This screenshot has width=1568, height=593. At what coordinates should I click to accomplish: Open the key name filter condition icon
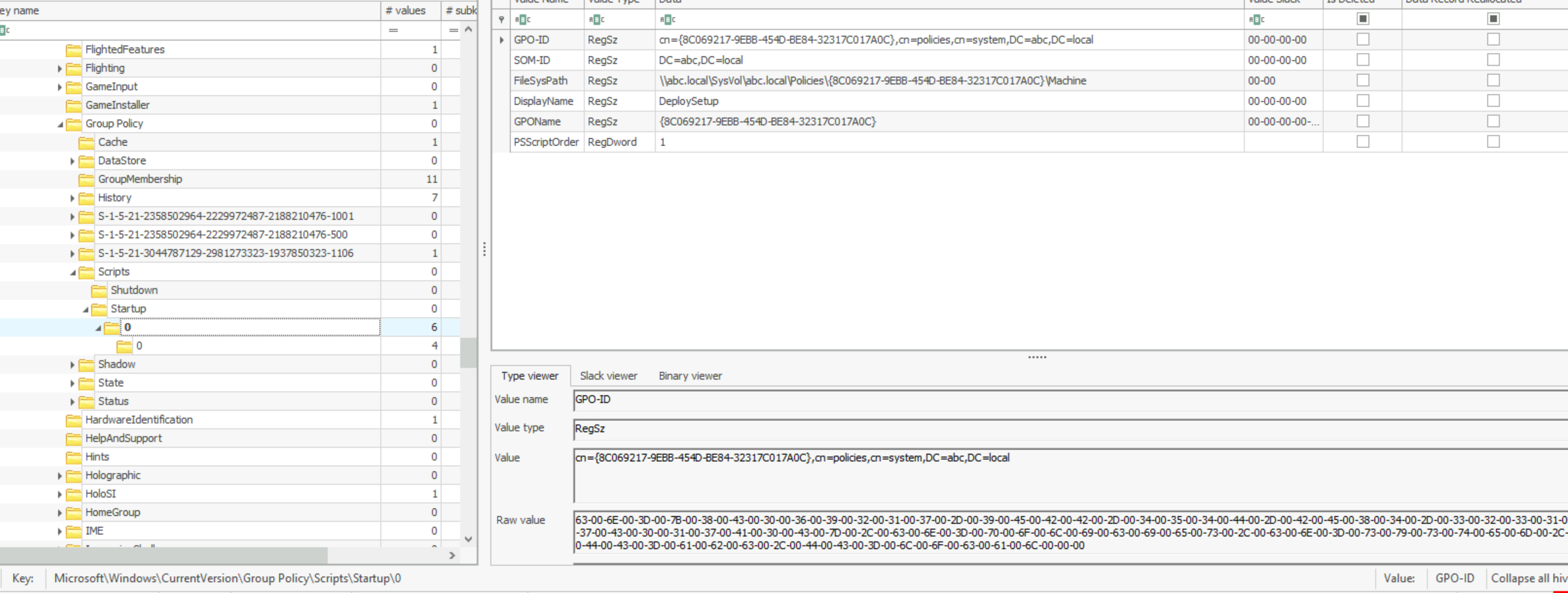click(x=5, y=30)
